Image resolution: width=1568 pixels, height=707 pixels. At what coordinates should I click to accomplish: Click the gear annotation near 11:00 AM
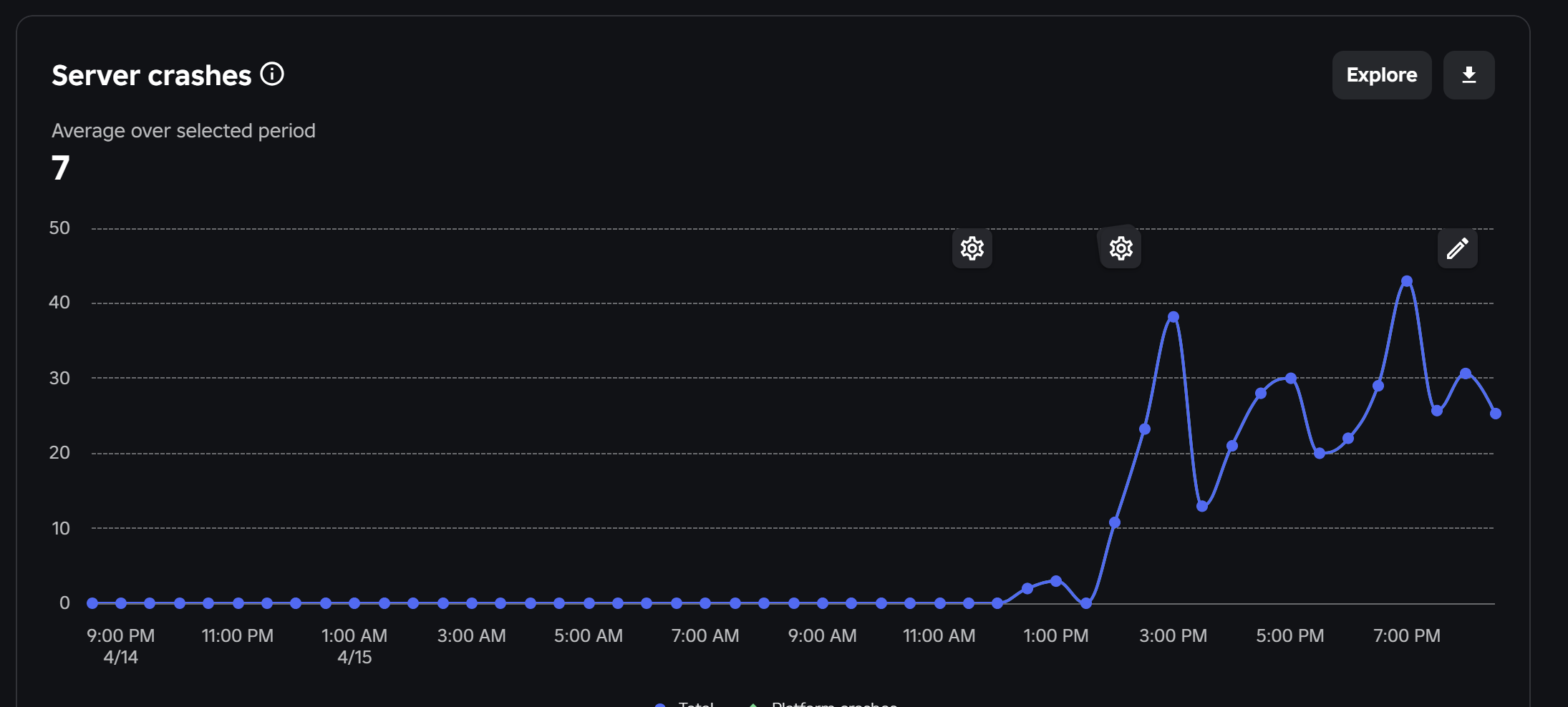point(972,248)
